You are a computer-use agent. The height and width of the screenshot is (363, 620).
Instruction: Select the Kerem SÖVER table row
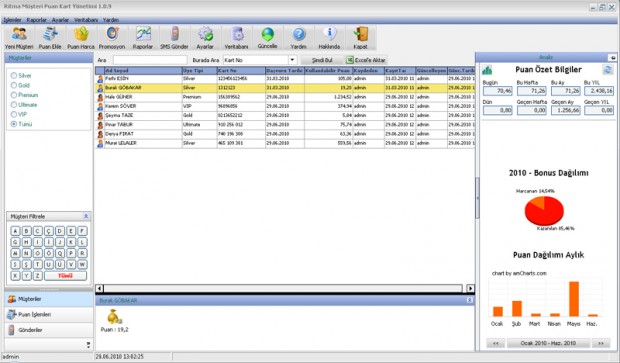point(285,106)
